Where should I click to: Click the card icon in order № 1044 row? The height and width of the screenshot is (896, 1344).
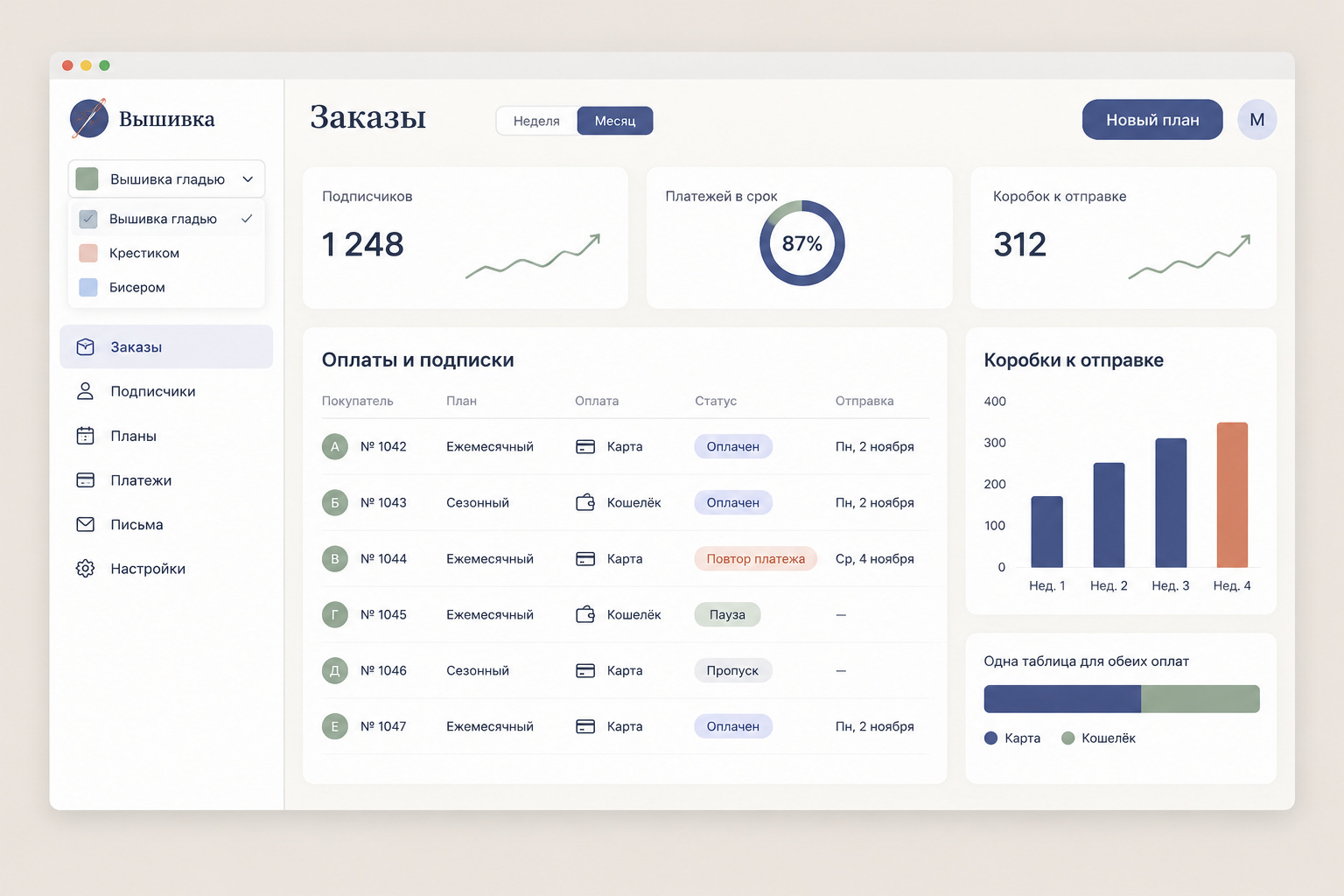(x=585, y=559)
